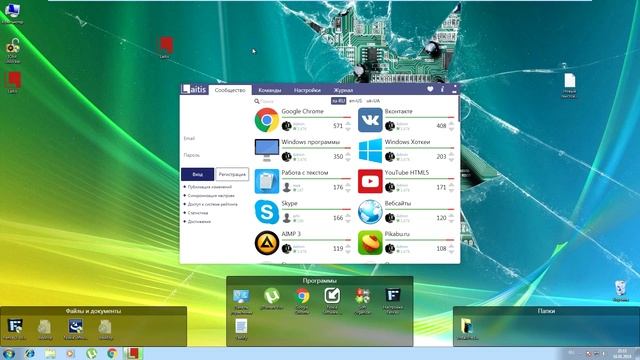Click the Программы fence title

(320, 281)
